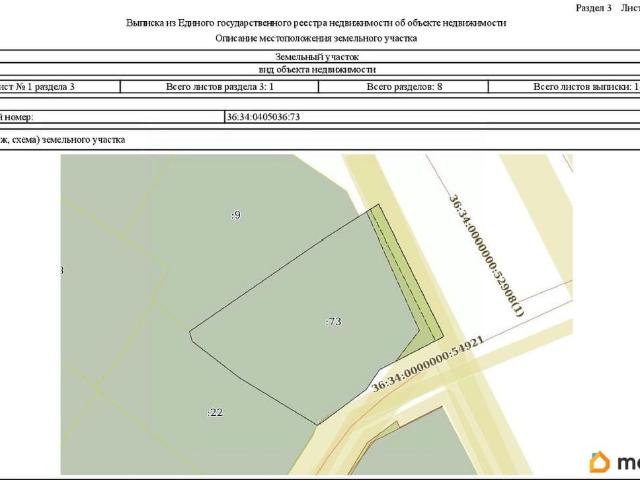Click subtitle 'Описание местоположения земельного участка'
Viewport: 640px width, 480px height.
[316, 38]
